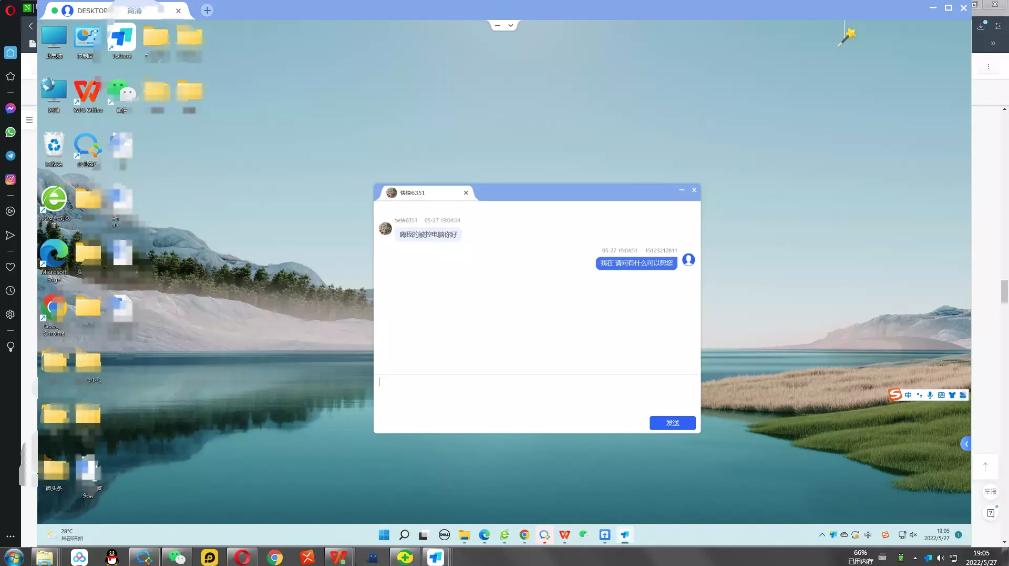Image resolution: width=1009 pixels, height=566 pixels.
Task: Open Telegram in the Opera sidebar
Action: click(11, 156)
